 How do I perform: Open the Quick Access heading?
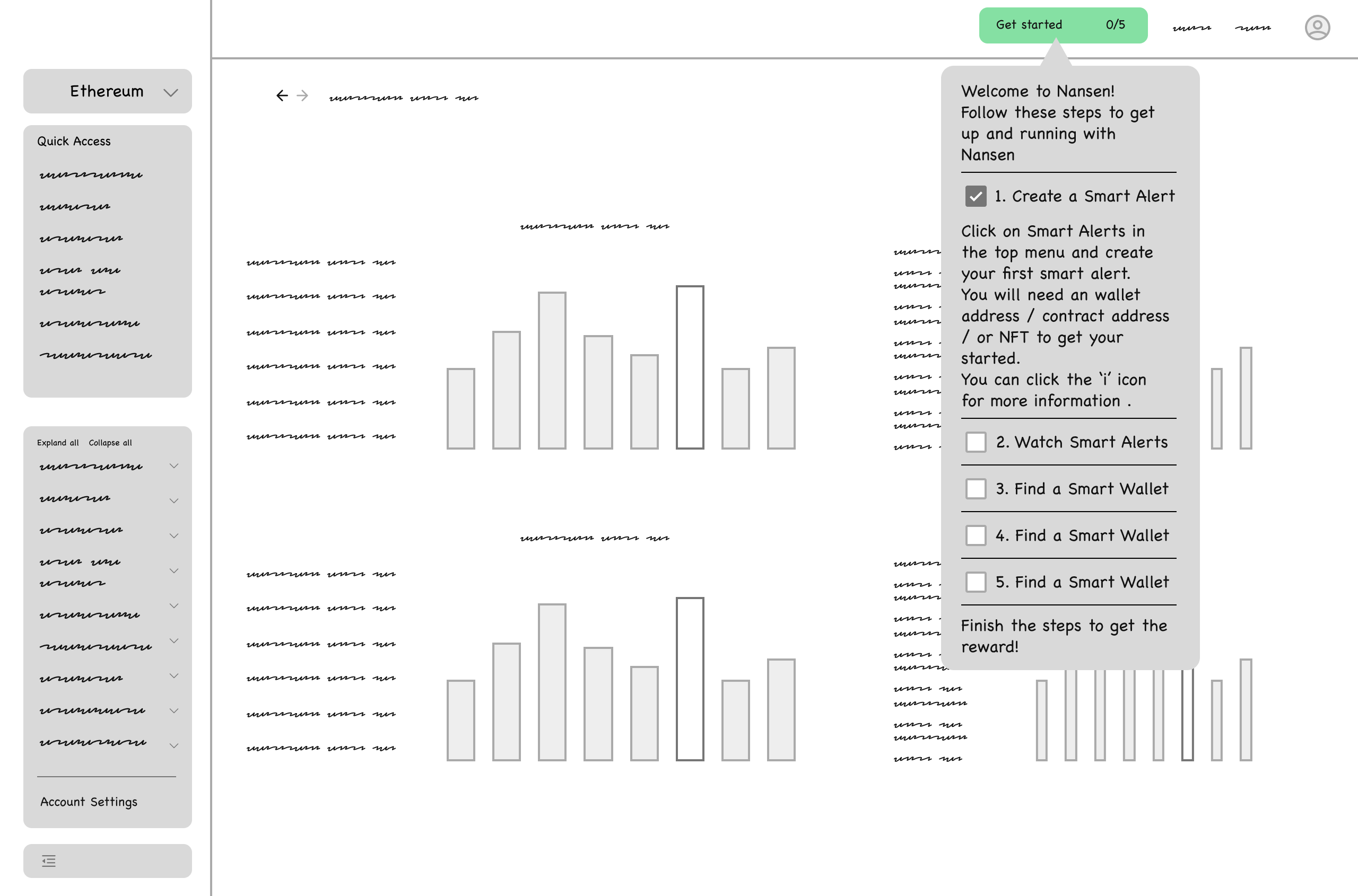pyautogui.click(x=74, y=141)
